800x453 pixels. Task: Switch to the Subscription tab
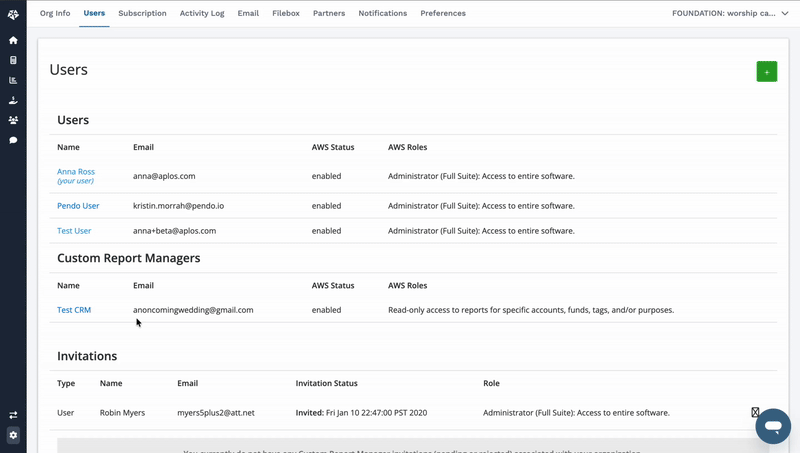142,14
